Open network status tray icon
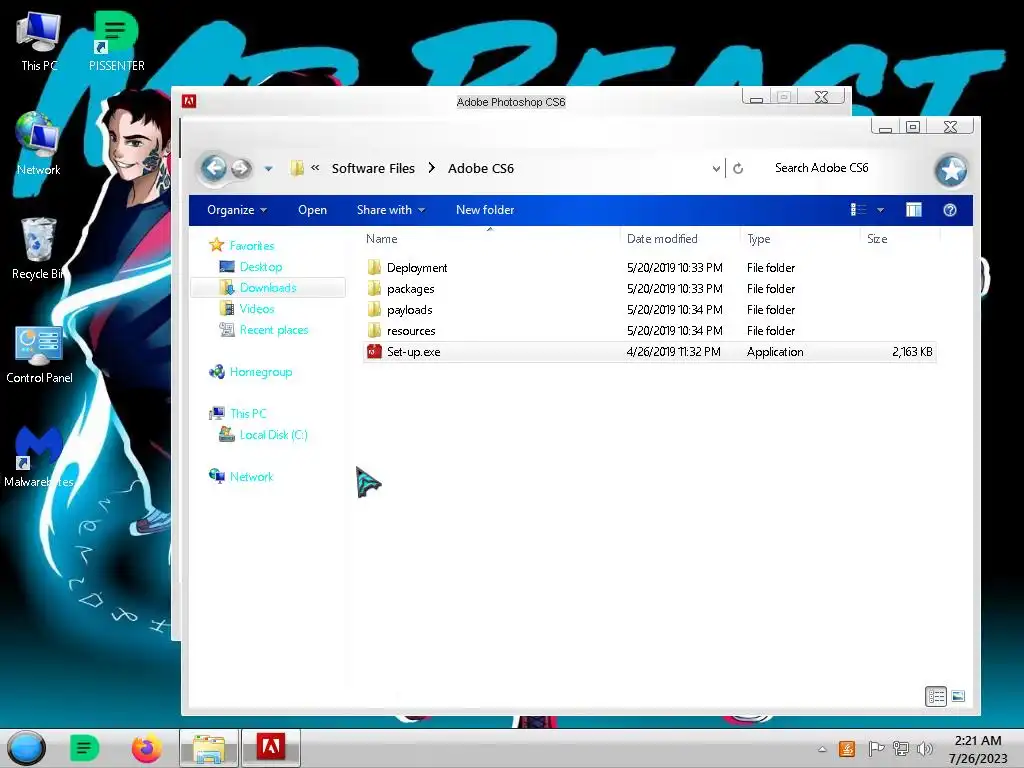Viewport: 1024px width, 768px height. click(x=901, y=749)
